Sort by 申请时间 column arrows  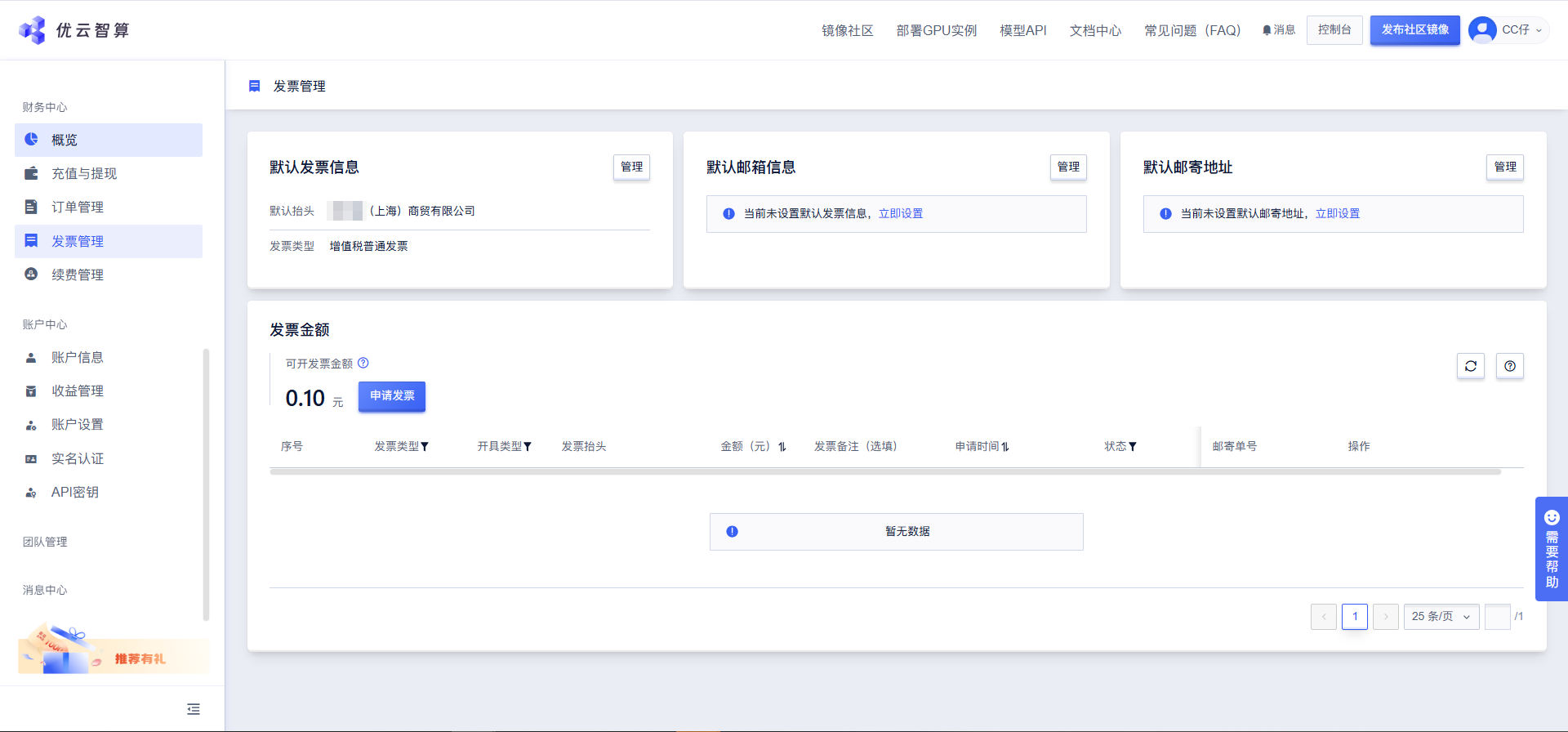point(1005,447)
